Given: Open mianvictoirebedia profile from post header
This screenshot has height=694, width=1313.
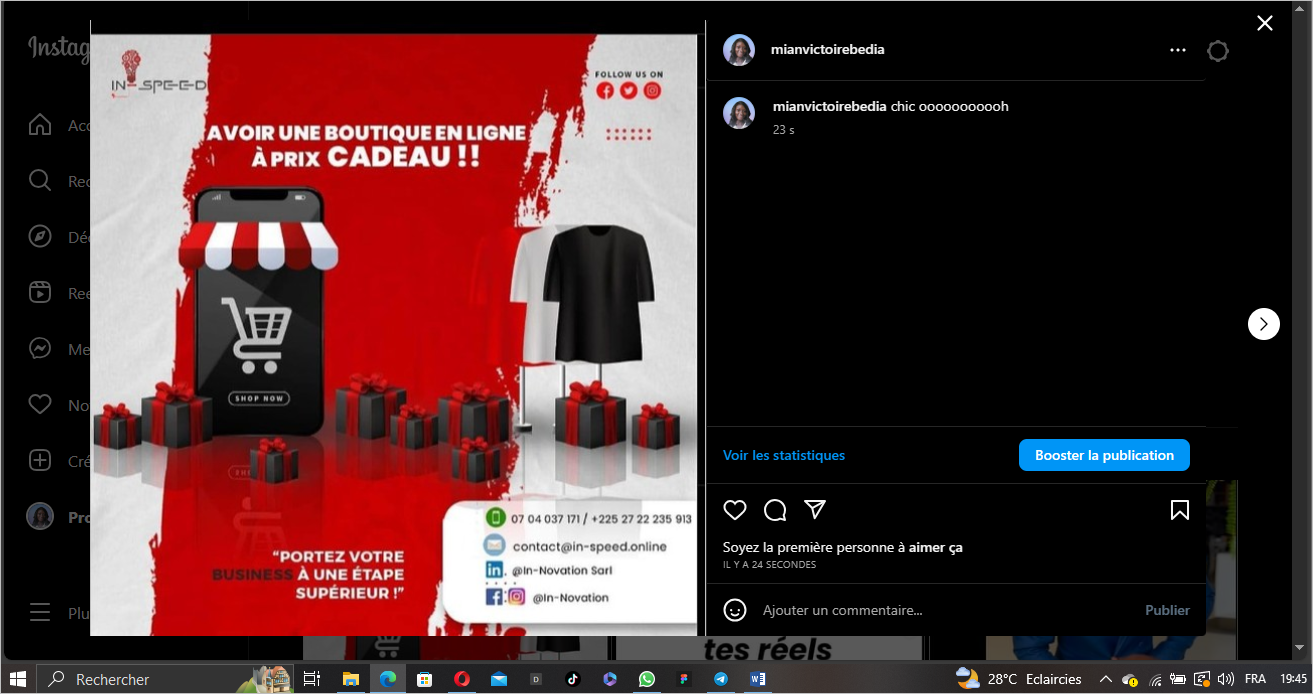Looking at the screenshot, I should coord(827,49).
